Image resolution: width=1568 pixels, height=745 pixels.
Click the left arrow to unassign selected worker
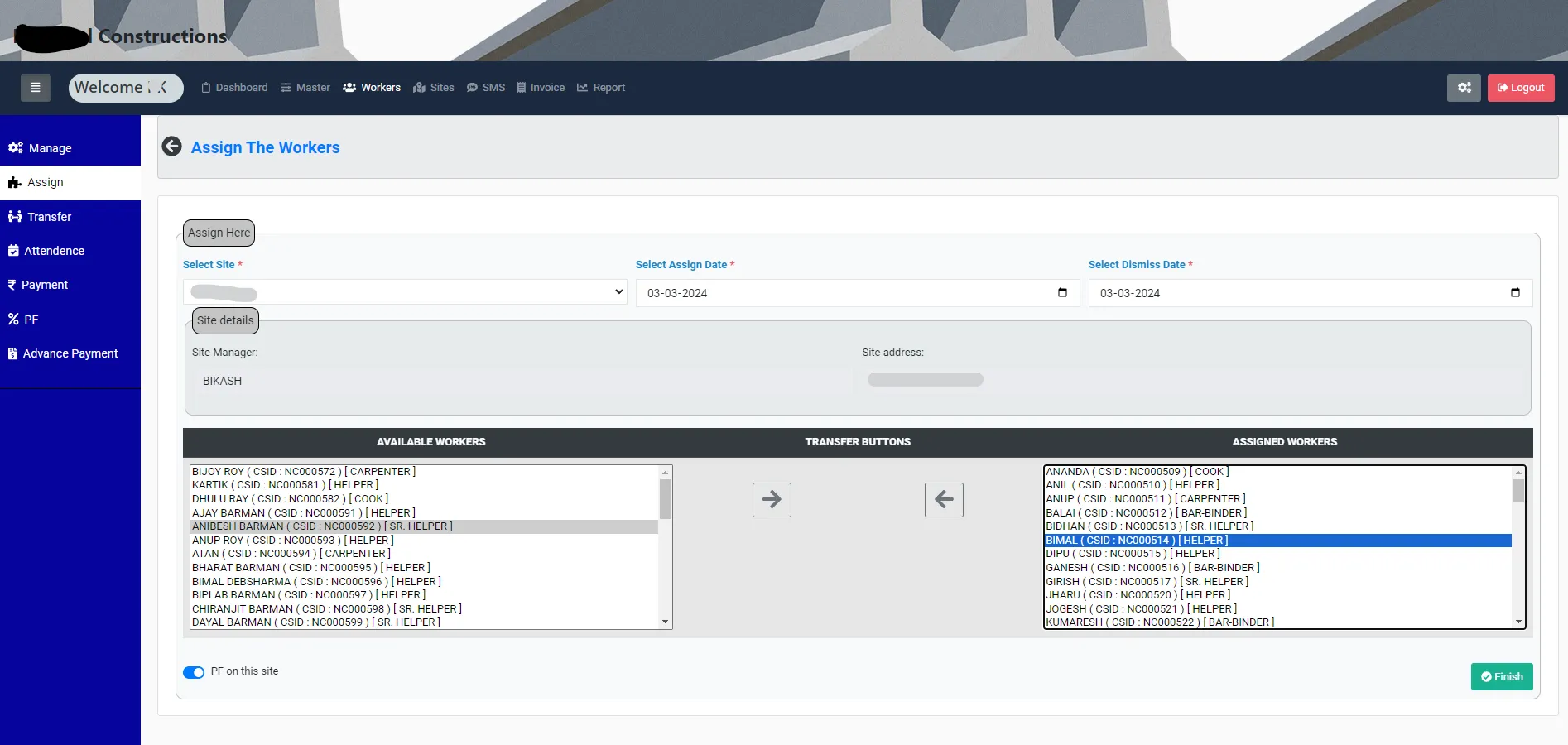(943, 499)
